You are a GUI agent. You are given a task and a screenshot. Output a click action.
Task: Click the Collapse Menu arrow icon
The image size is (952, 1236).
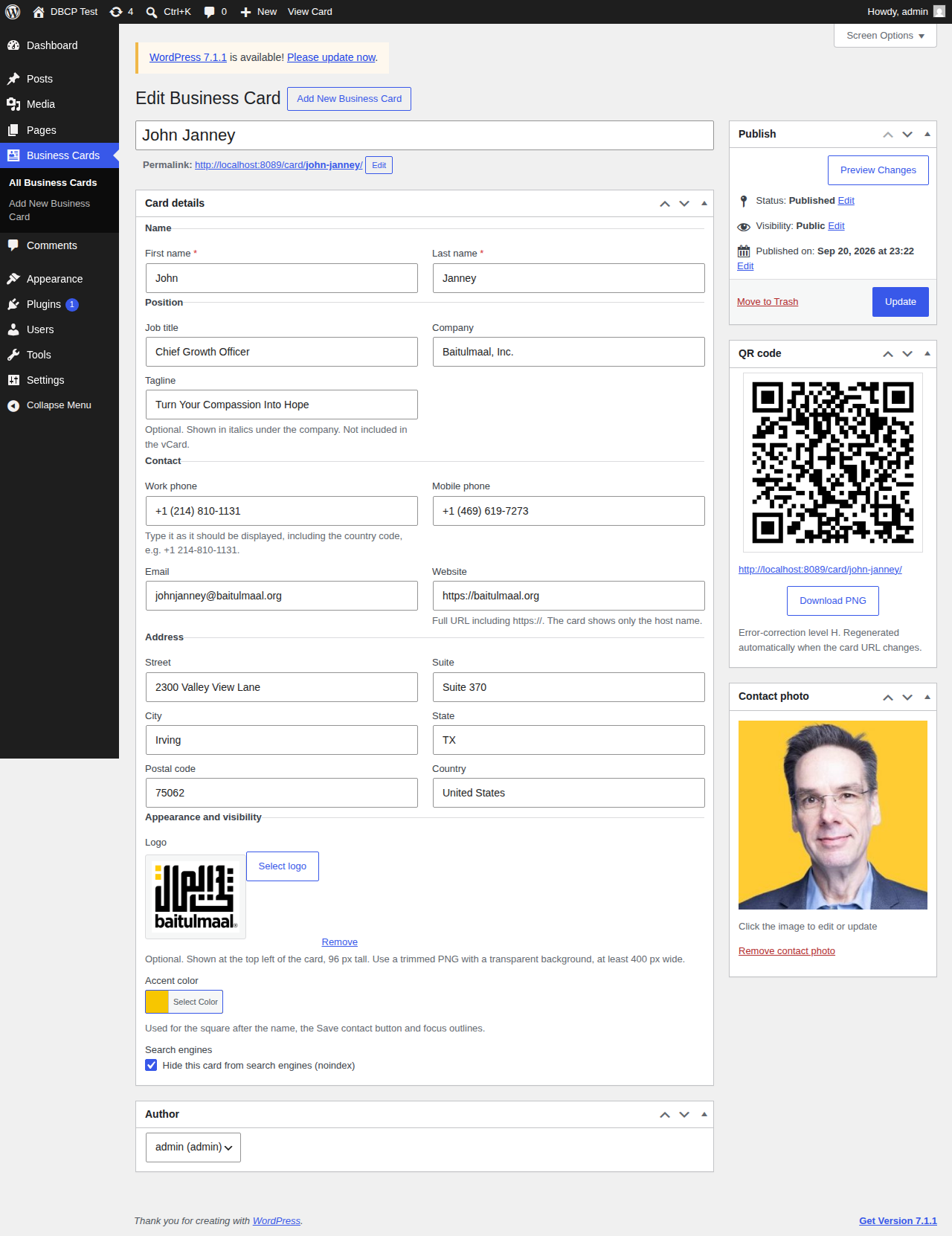13,405
